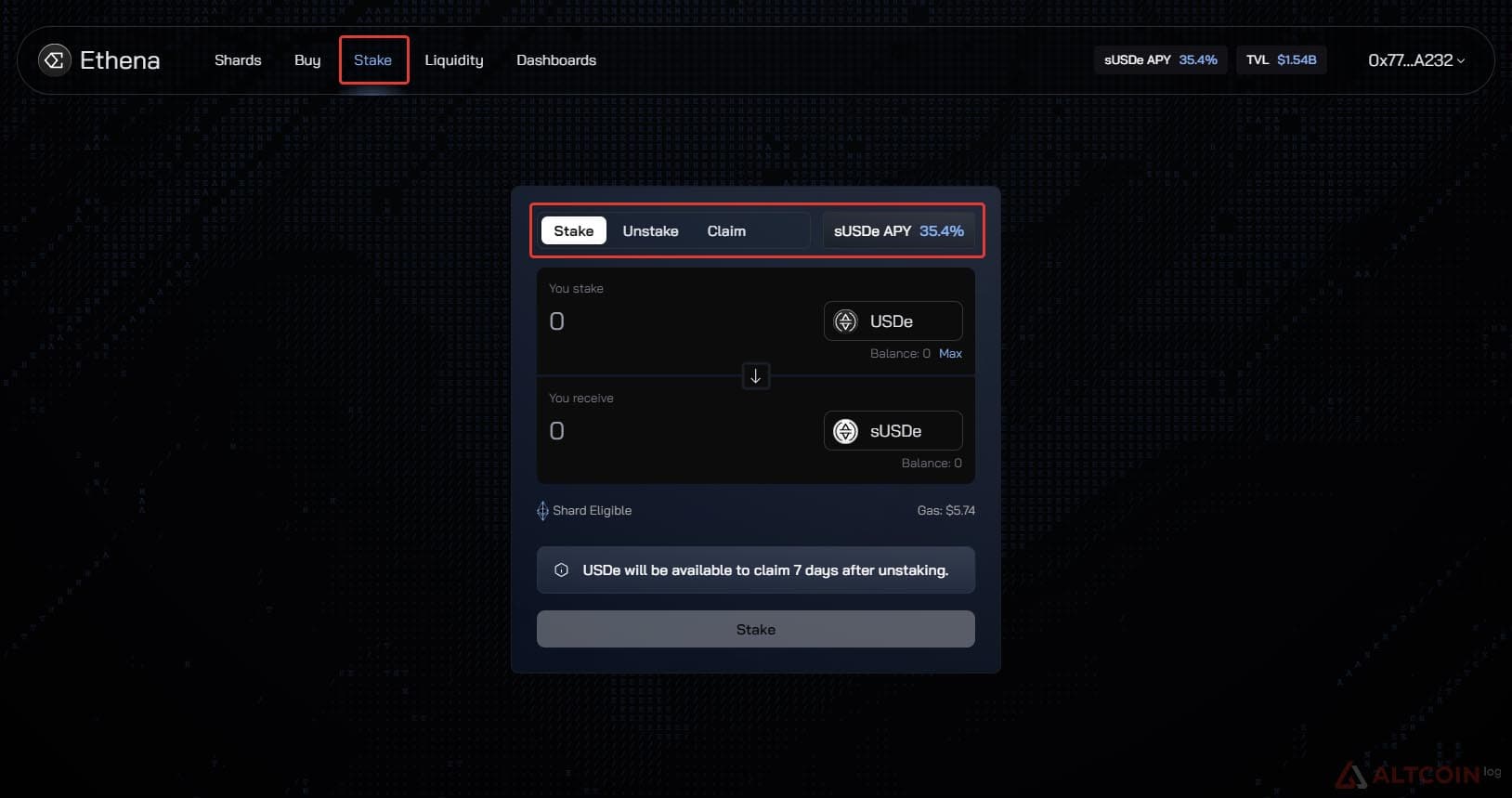Click the sUSDe Balance: 0 text
Screen dimensions: 1512x798
(x=932, y=464)
